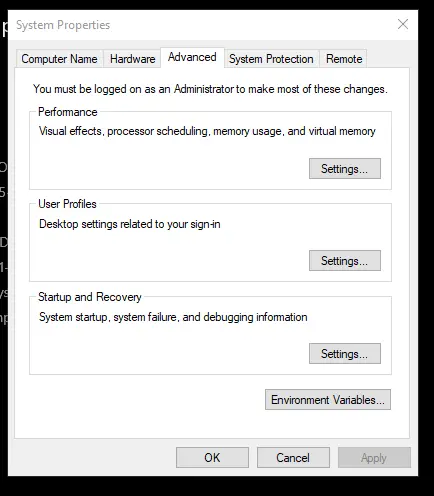This screenshot has height=496, width=434.
Task: Switch to the Computer Name tab
Action: tap(59, 59)
